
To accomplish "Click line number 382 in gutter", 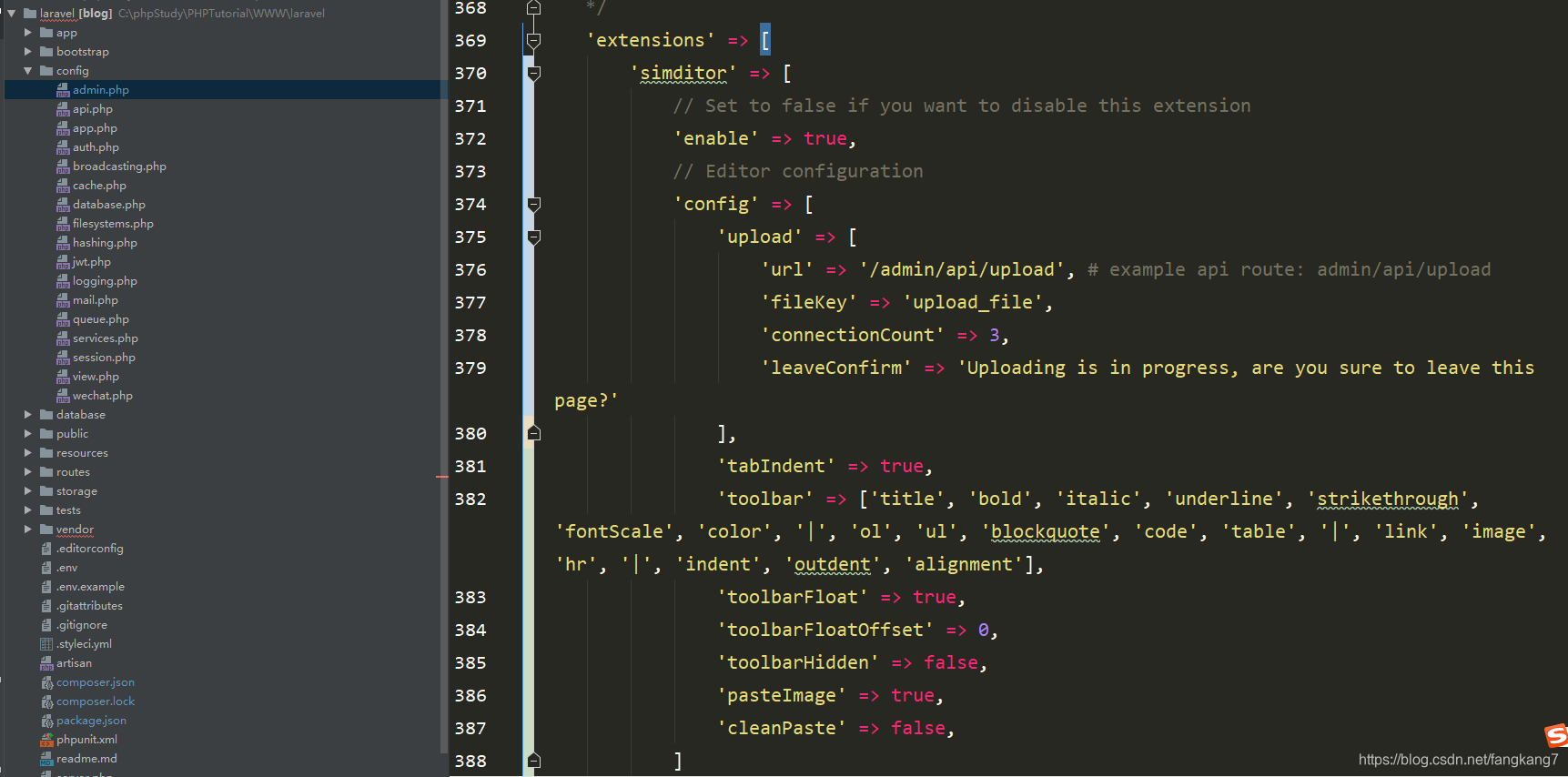I will pyautogui.click(x=470, y=499).
